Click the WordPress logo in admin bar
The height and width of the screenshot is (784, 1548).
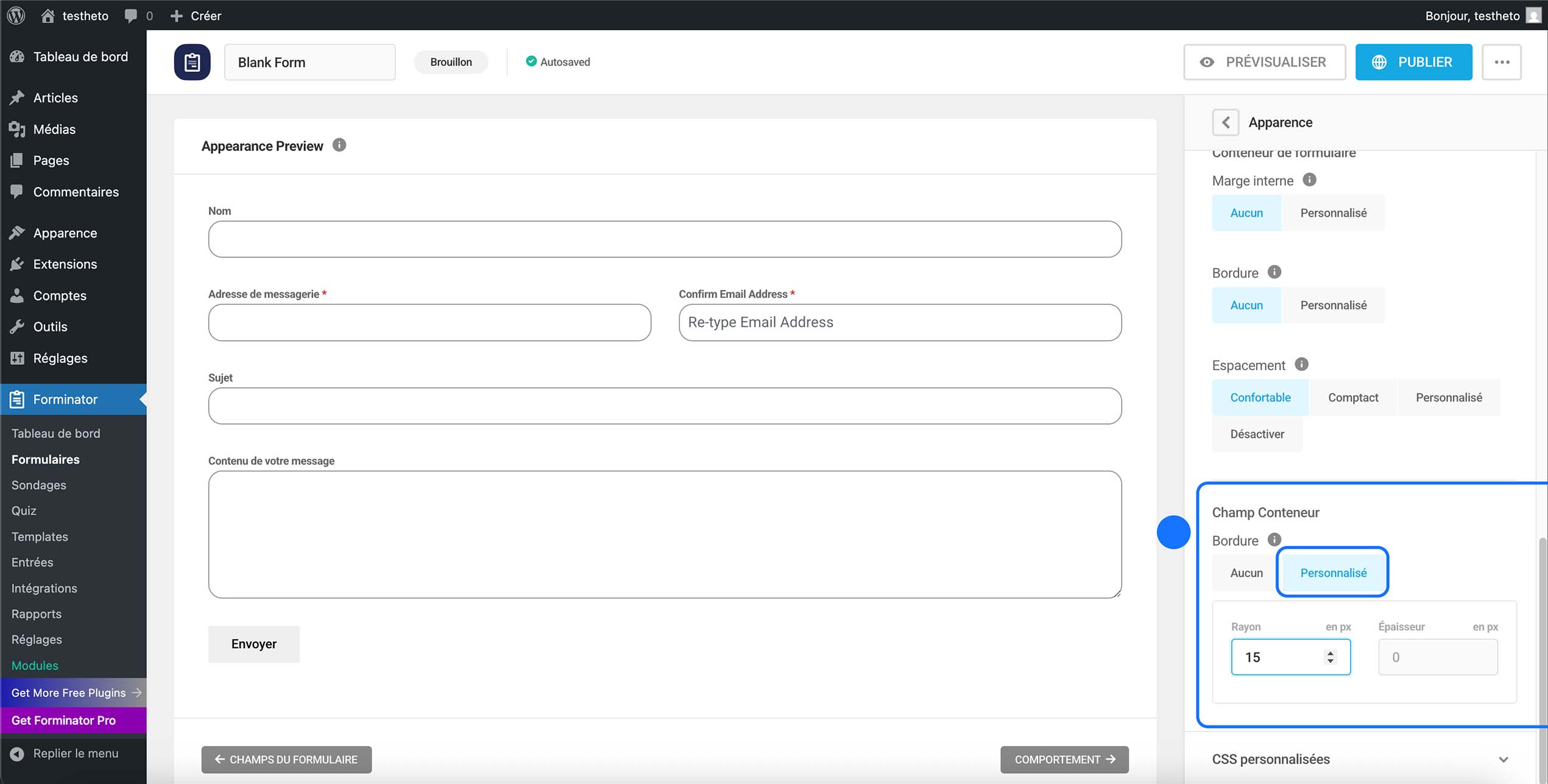coord(16,15)
